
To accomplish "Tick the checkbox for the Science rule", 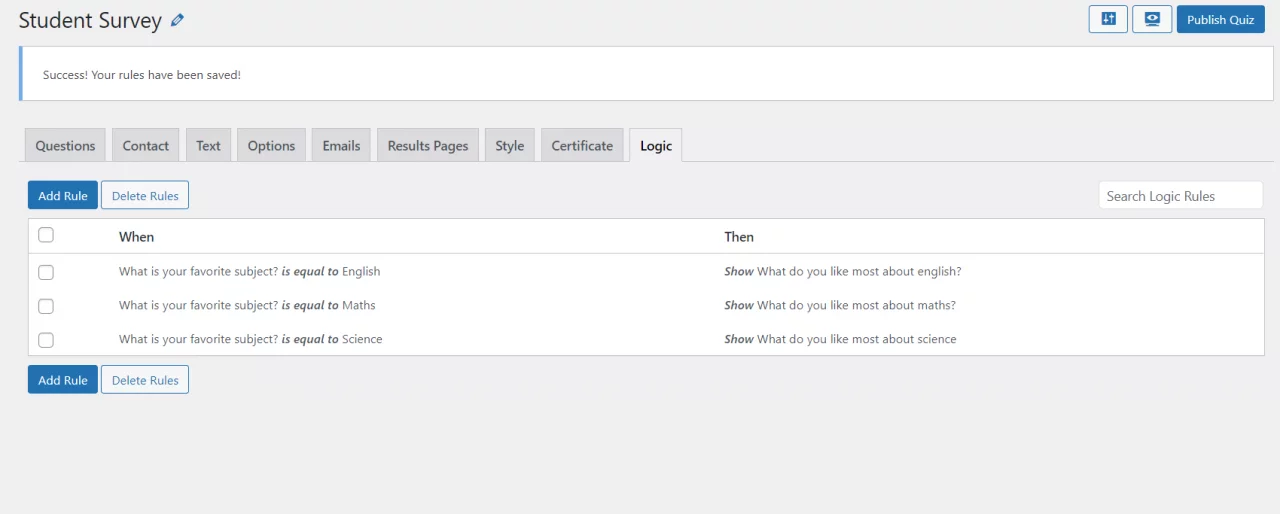I will tap(46, 340).
